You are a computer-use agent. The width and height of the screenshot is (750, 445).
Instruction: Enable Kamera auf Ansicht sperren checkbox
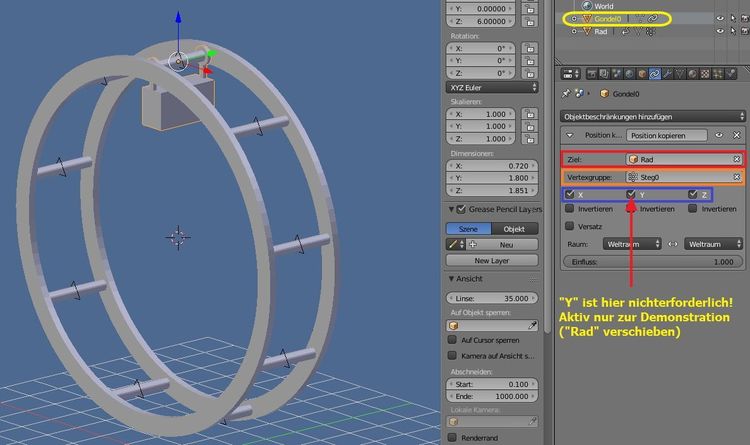click(452, 356)
